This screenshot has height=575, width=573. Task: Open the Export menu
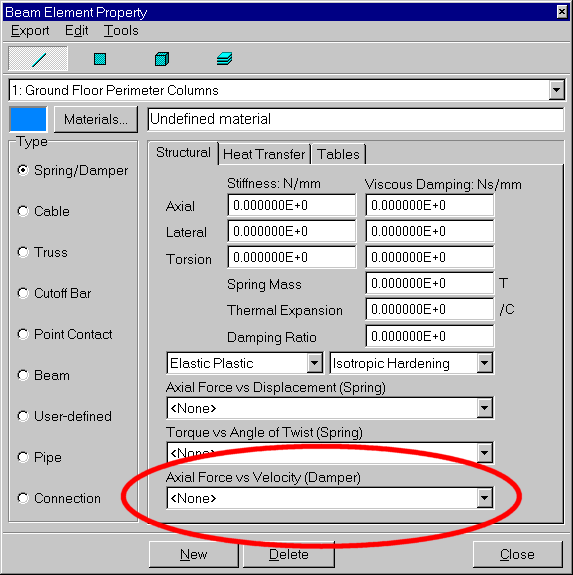point(30,30)
